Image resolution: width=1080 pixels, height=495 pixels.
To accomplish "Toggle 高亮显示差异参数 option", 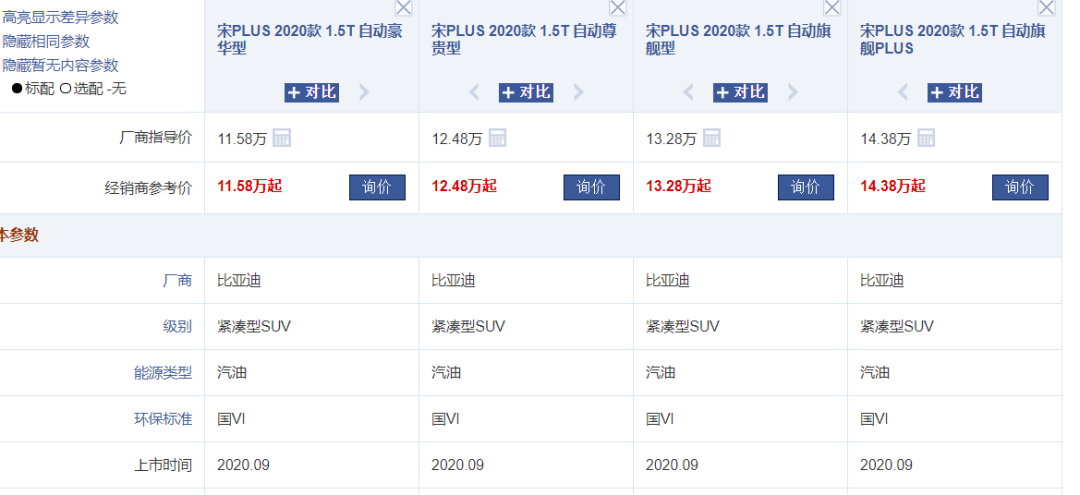I will [59, 17].
